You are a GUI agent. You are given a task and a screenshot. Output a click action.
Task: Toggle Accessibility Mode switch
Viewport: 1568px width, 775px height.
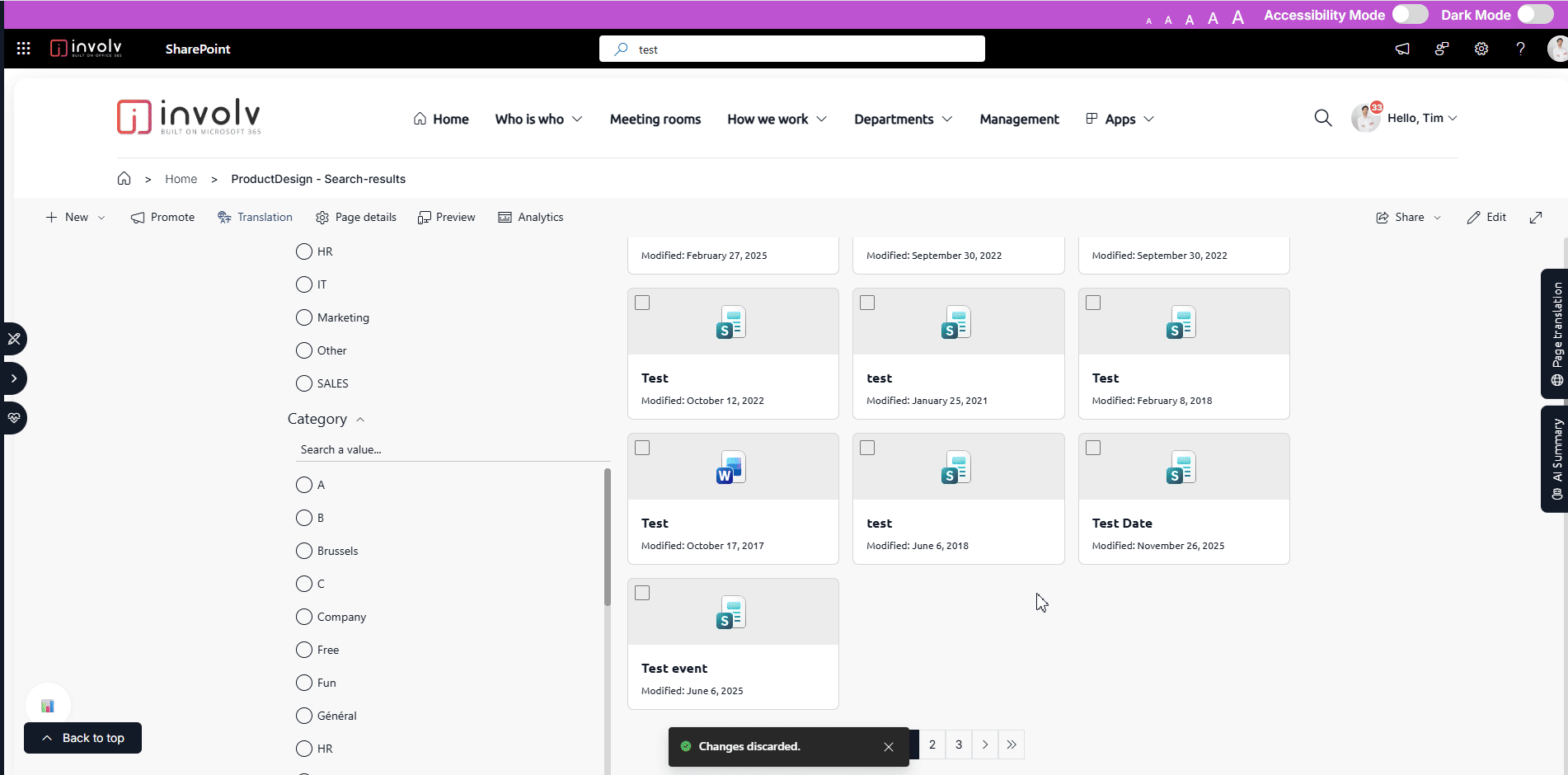point(1411,15)
